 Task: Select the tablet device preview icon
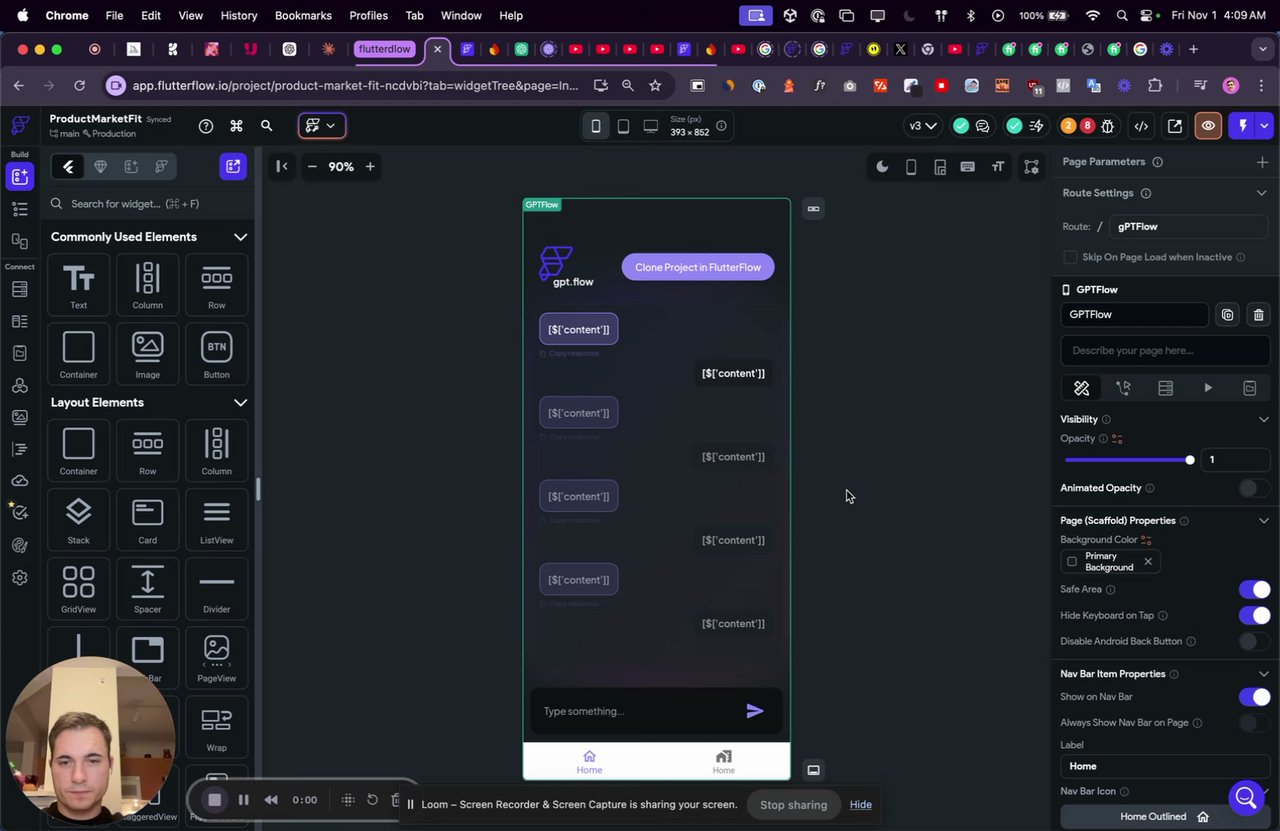(623, 126)
